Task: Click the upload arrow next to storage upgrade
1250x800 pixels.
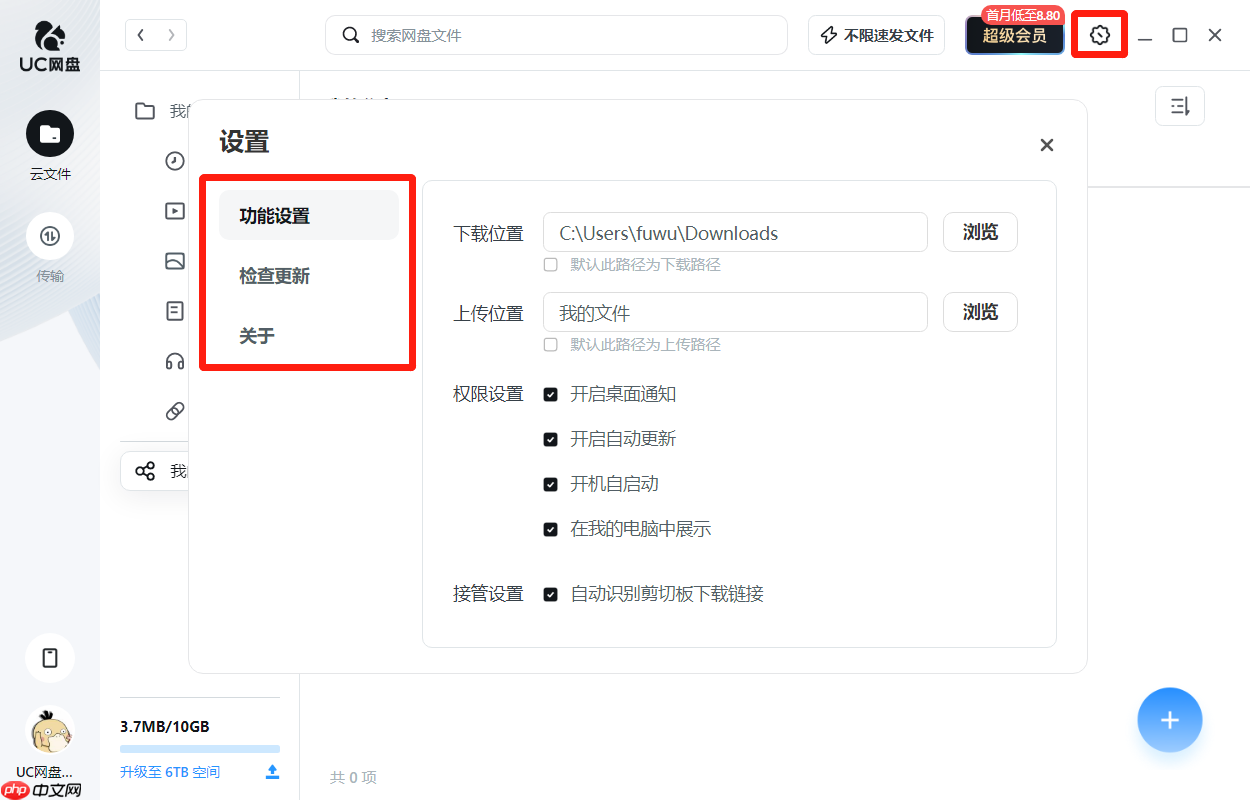Action: click(x=272, y=772)
